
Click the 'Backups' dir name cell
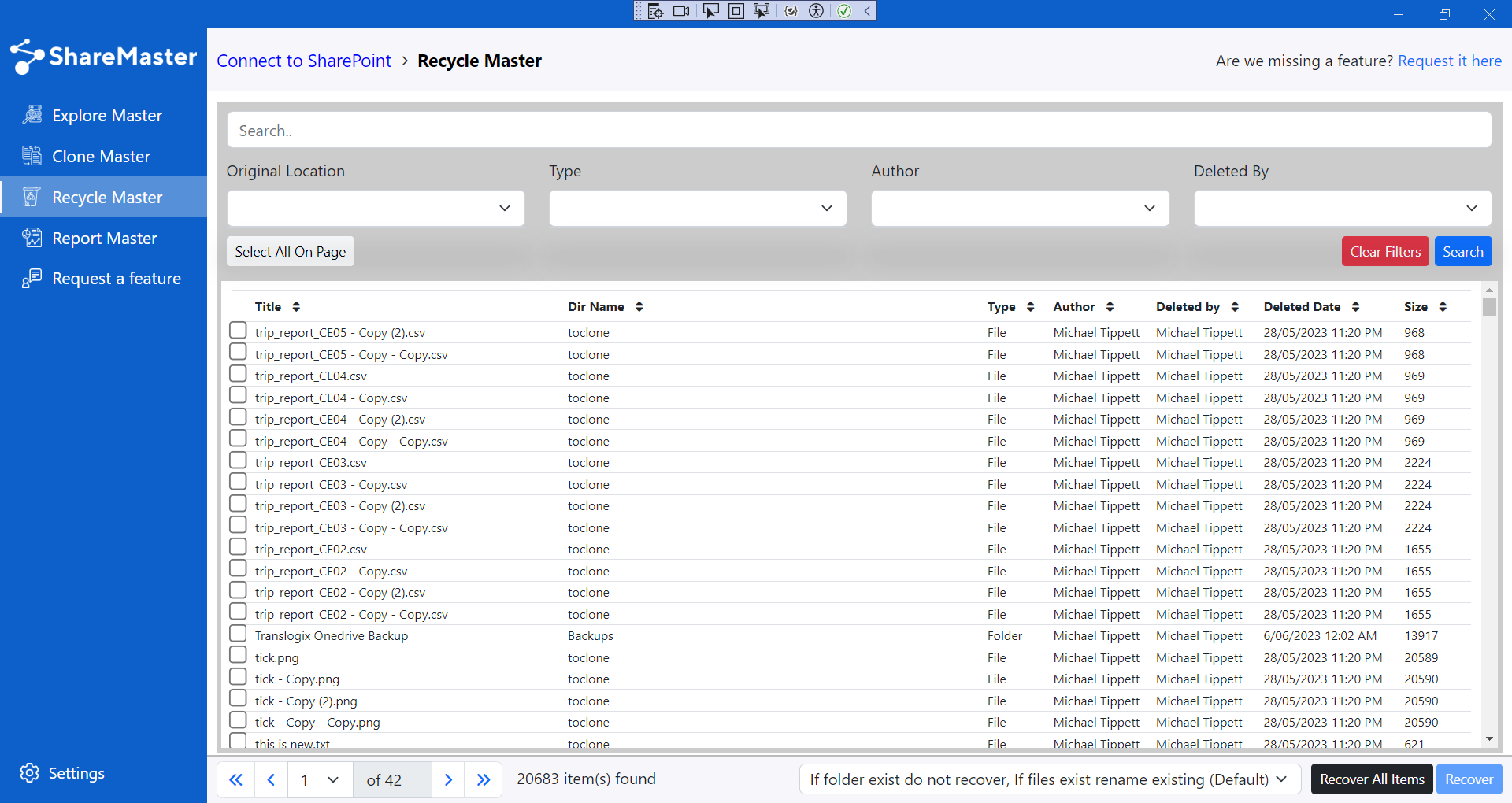(591, 636)
